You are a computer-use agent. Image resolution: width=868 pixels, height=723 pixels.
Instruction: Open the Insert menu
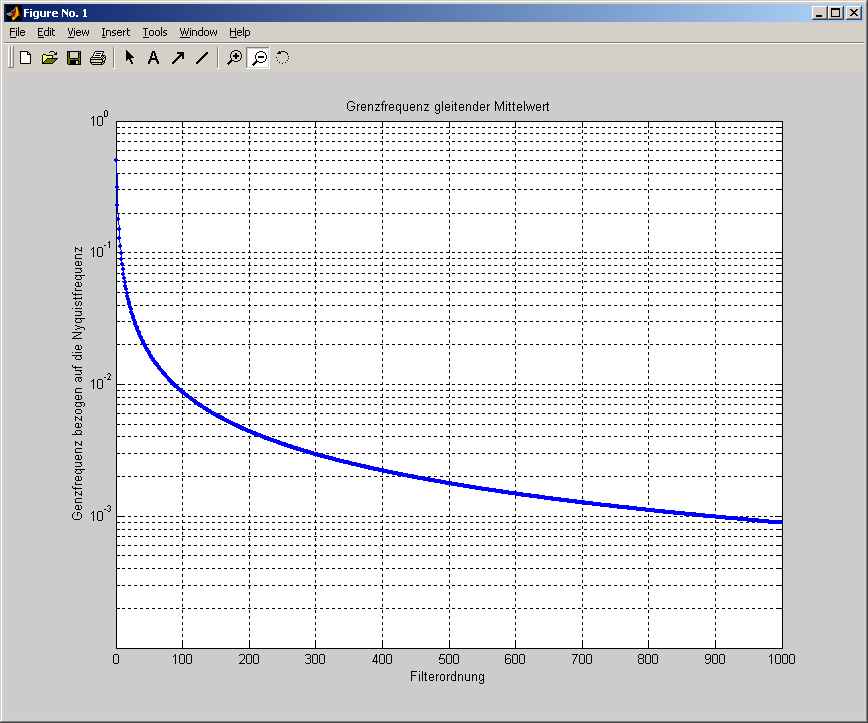115,32
